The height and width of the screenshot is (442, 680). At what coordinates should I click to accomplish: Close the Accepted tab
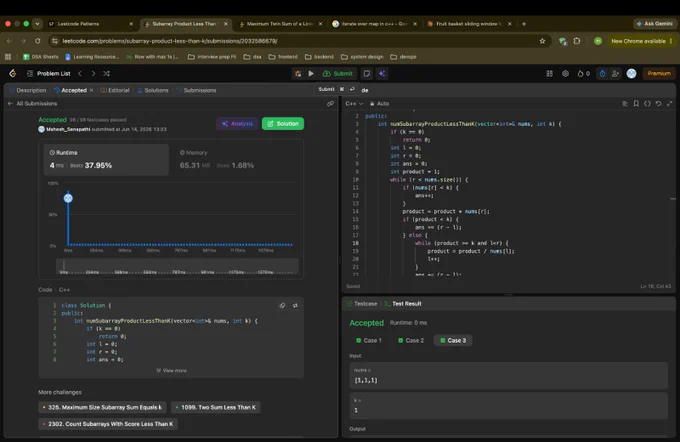coord(91,90)
